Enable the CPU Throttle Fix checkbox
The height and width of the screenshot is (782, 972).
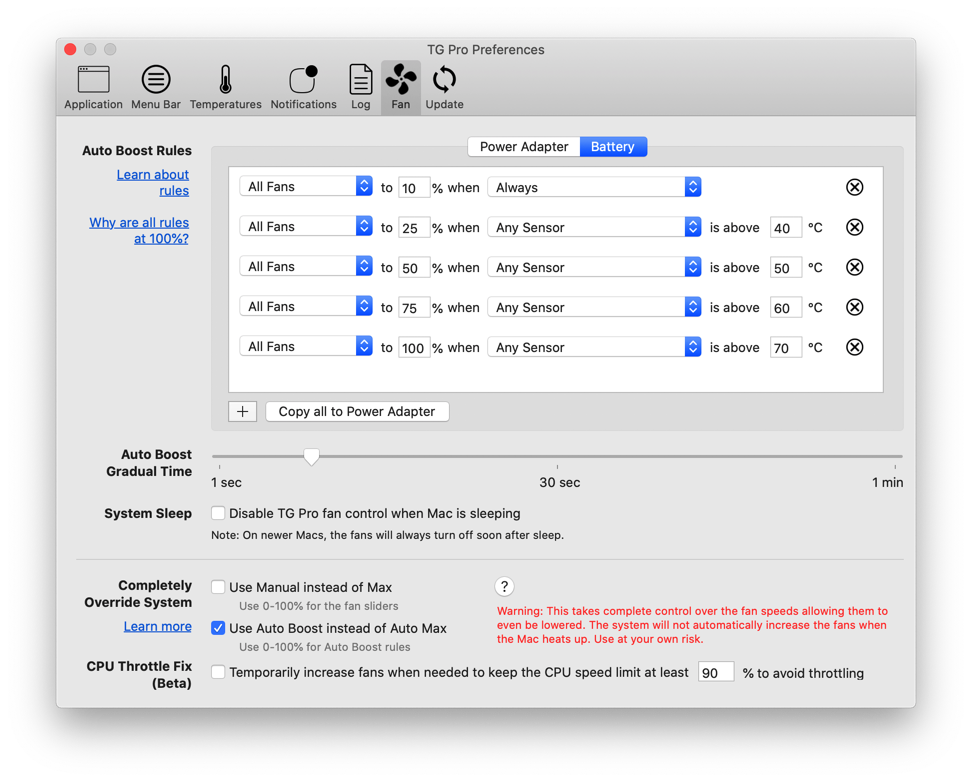point(218,672)
